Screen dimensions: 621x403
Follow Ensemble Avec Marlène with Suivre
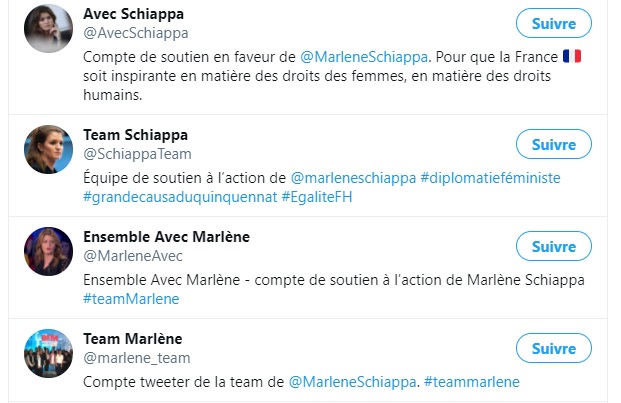[554, 247]
